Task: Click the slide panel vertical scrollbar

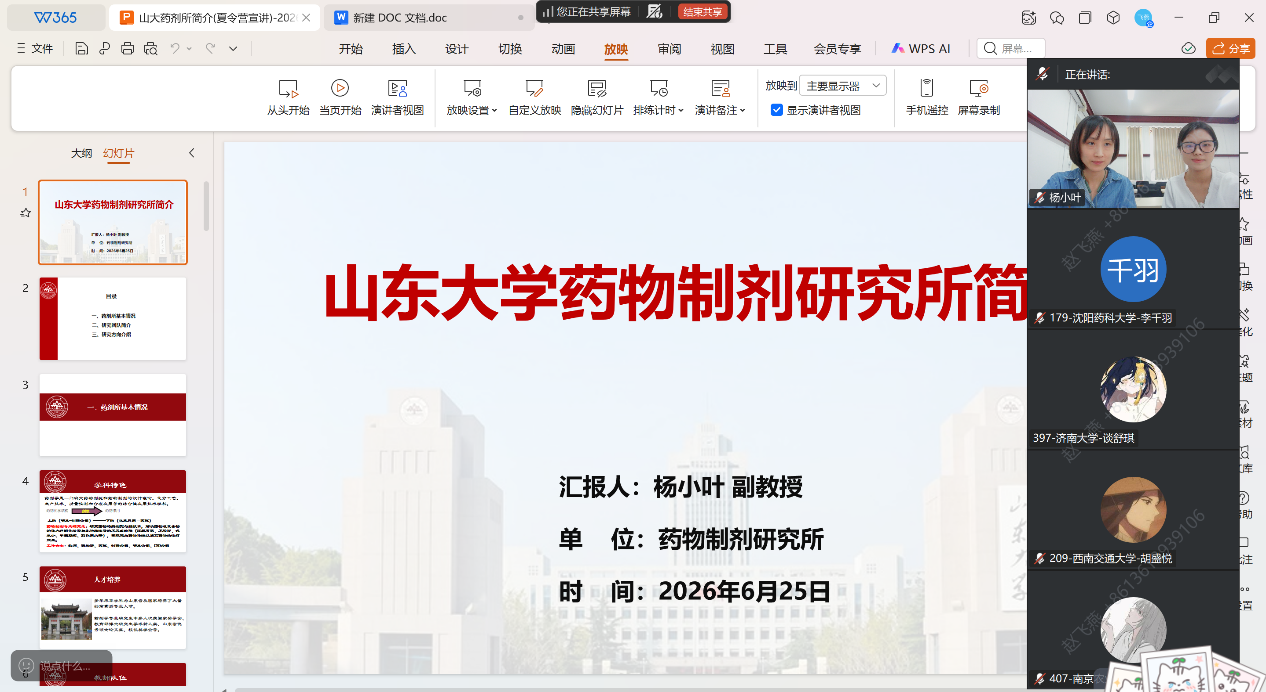Action: (x=207, y=207)
